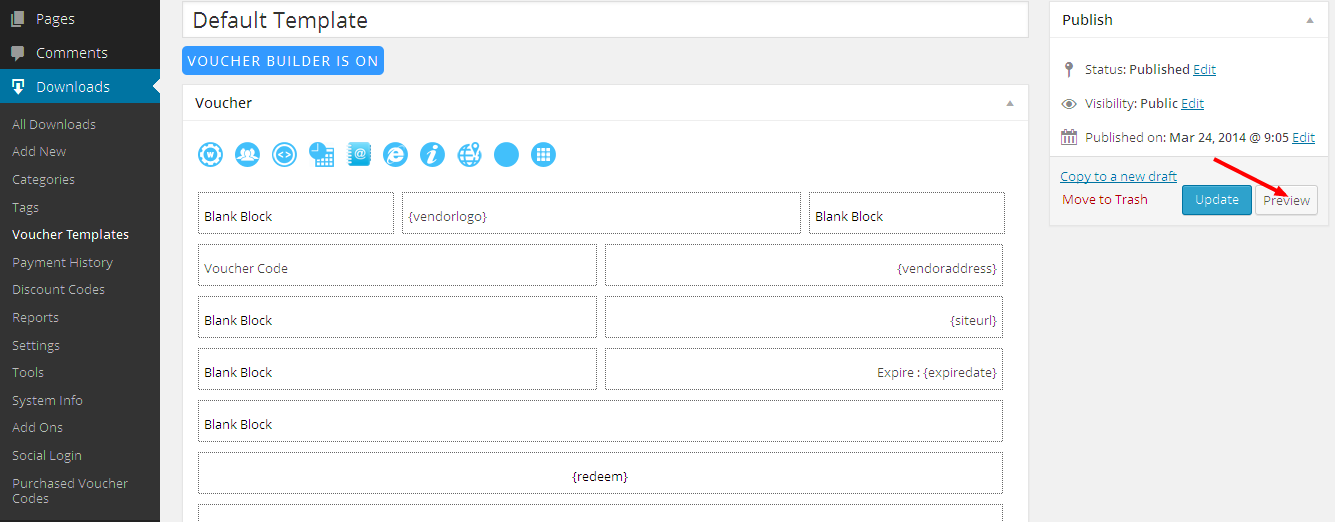
Task: Click the grid icon in voucher toolbar
Action: point(543,154)
